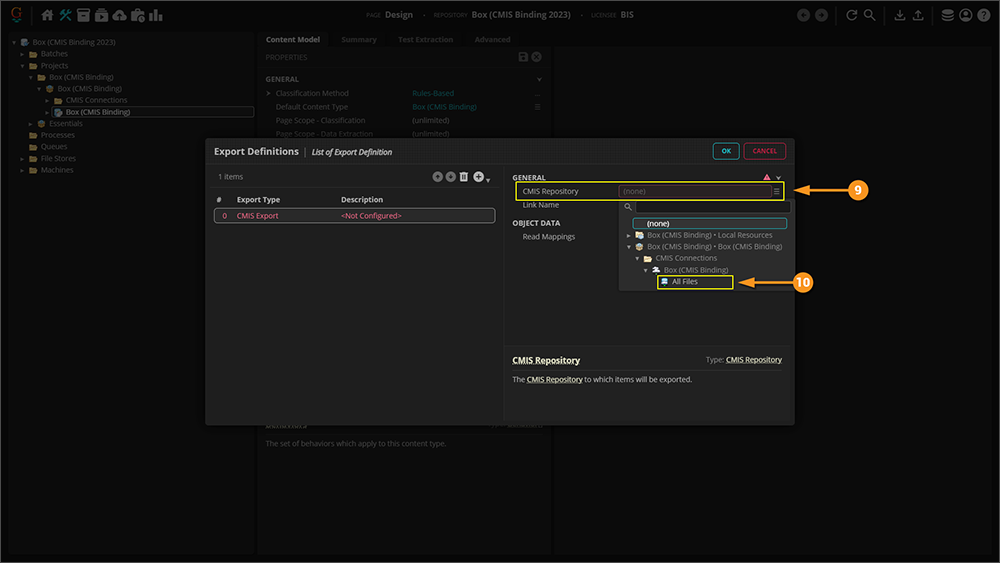
Task: Switch to the Summary tab
Action: coord(358,40)
